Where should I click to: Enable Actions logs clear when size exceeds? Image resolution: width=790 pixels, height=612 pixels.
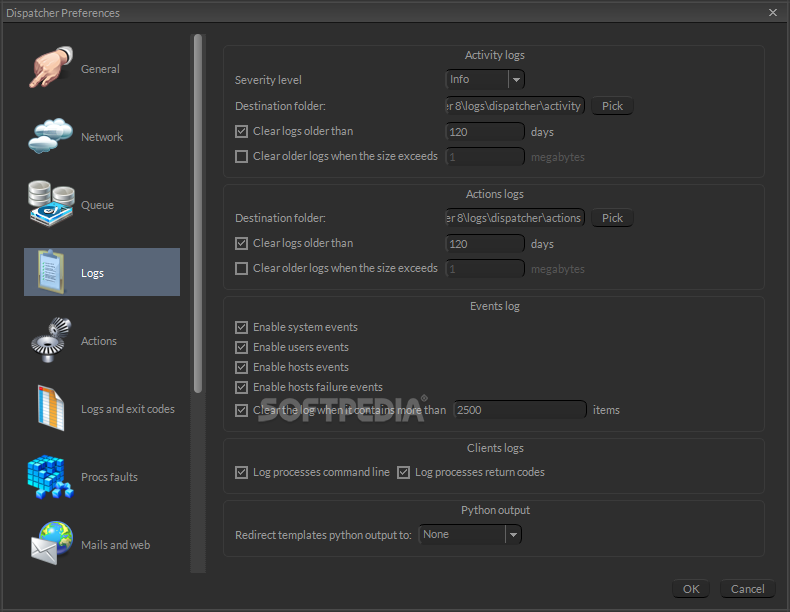point(241,268)
